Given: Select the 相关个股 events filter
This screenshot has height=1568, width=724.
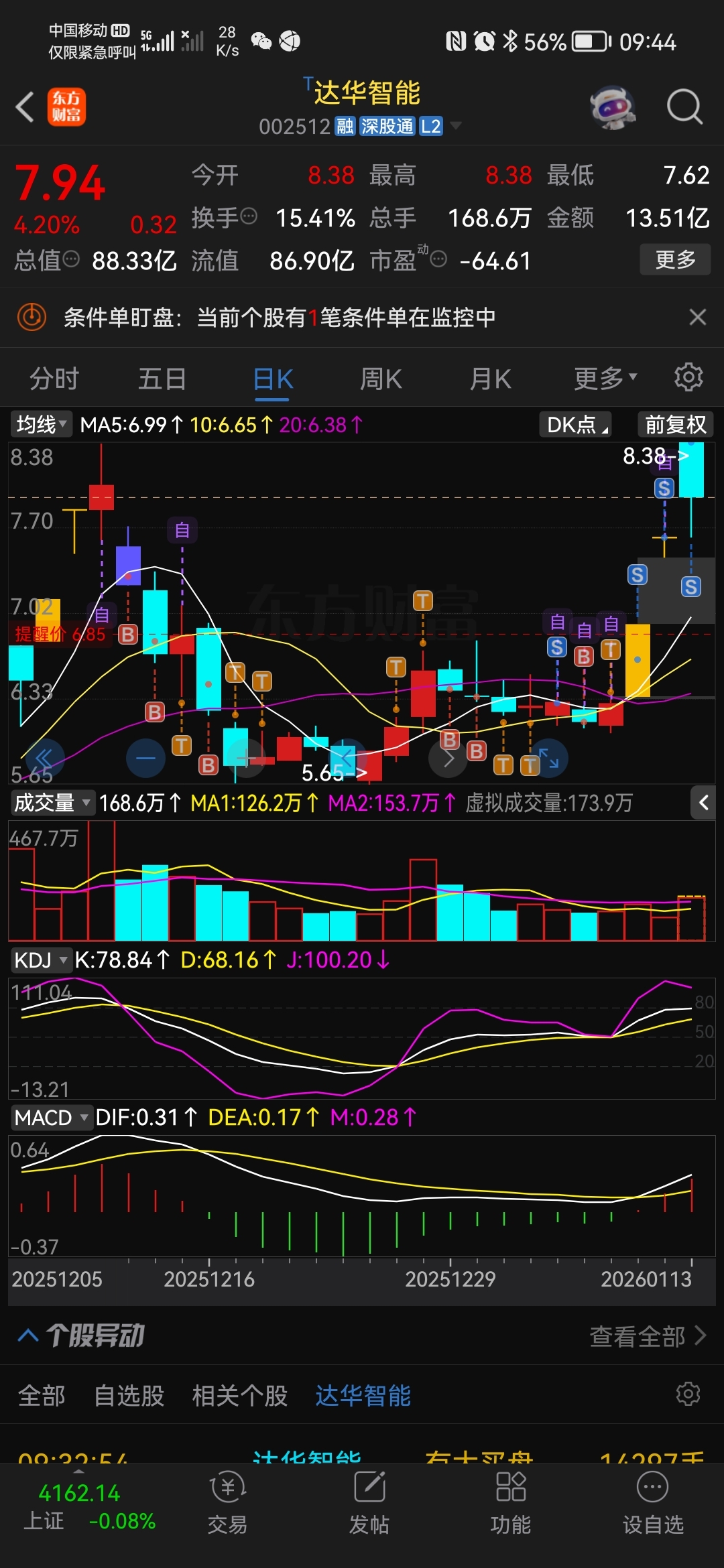Looking at the screenshot, I should pyautogui.click(x=240, y=1396).
